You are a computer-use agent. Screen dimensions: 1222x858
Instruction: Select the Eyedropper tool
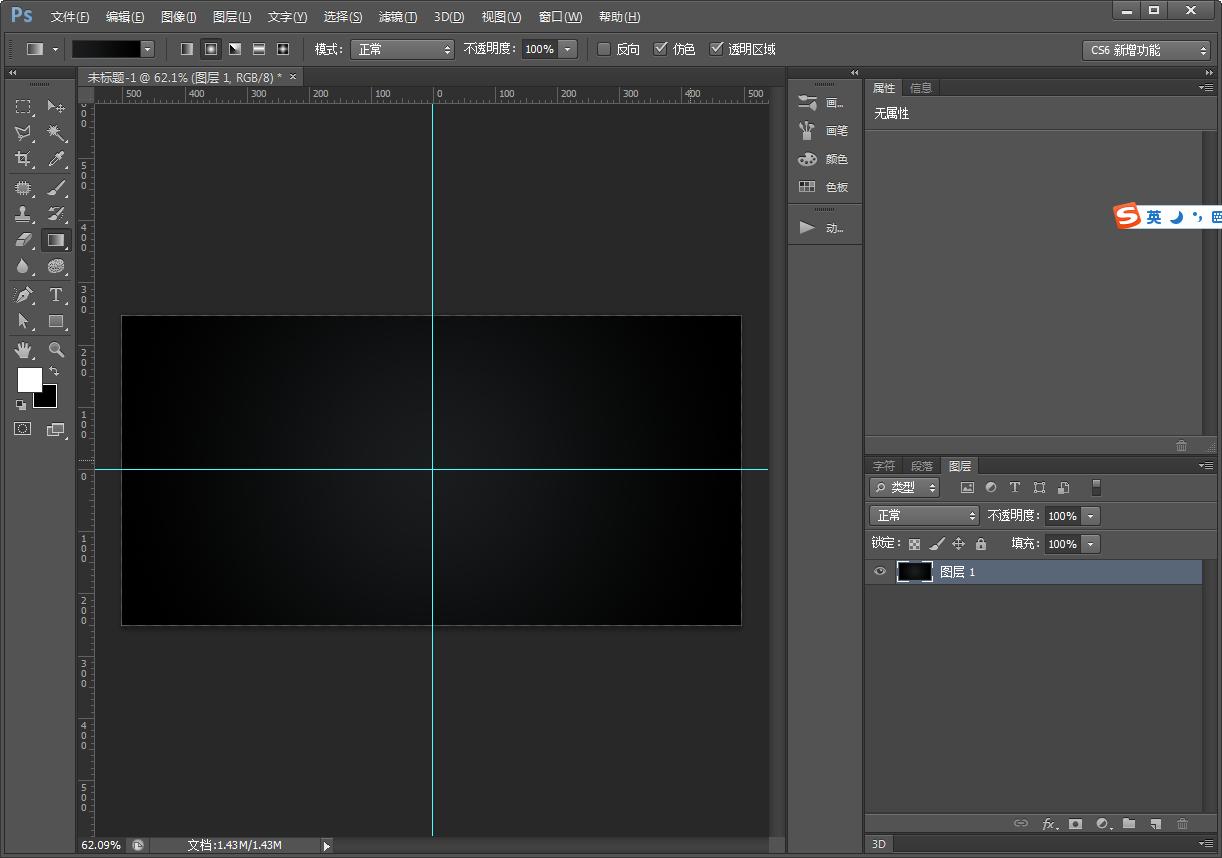click(56, 159)
